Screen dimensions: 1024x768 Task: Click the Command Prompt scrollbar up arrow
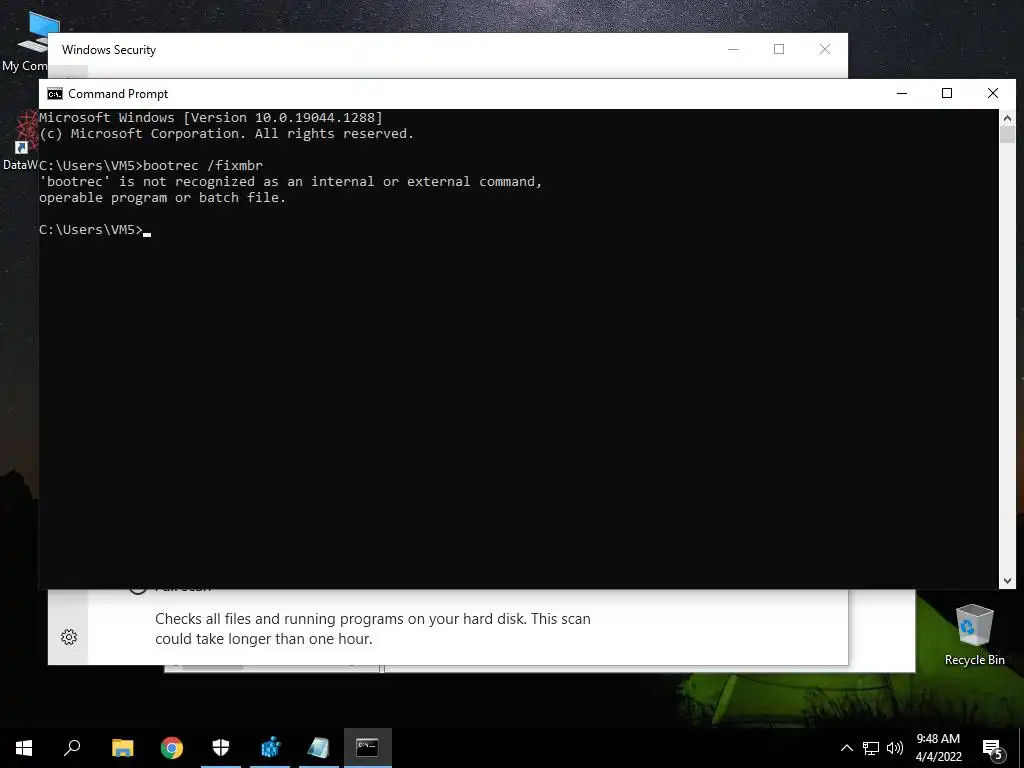pos(1007,118)
